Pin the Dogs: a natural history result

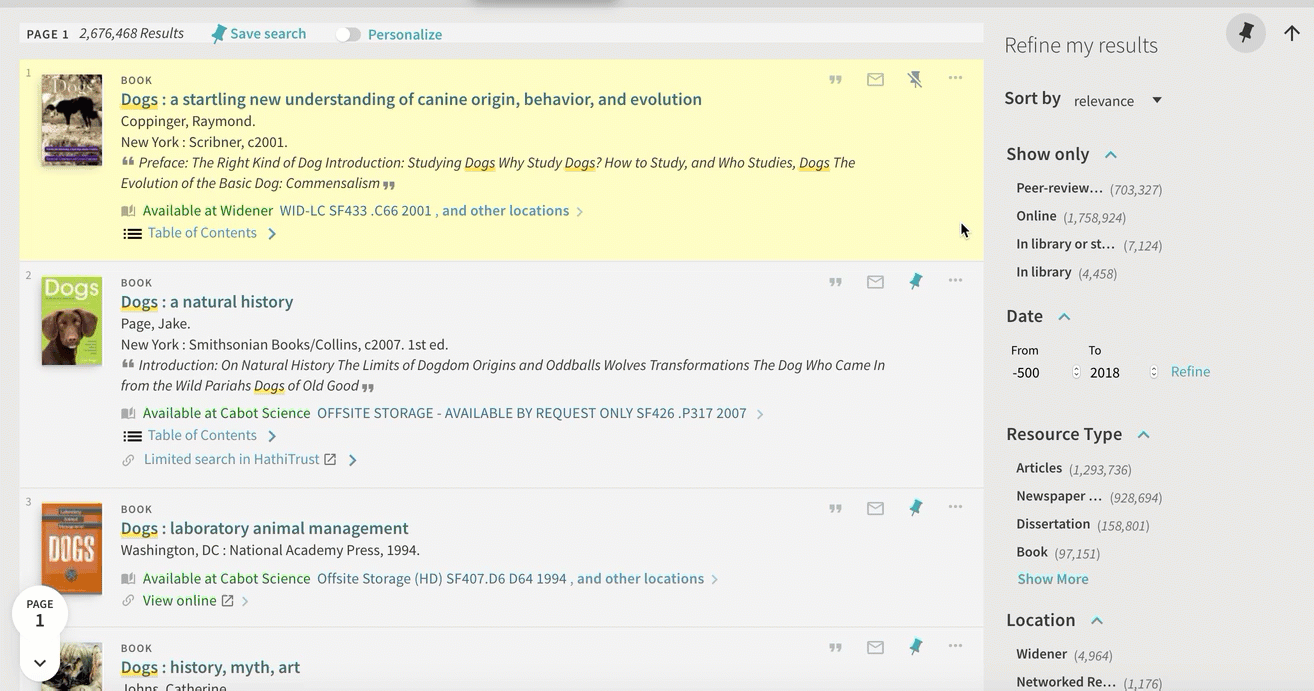coord(915,282)
